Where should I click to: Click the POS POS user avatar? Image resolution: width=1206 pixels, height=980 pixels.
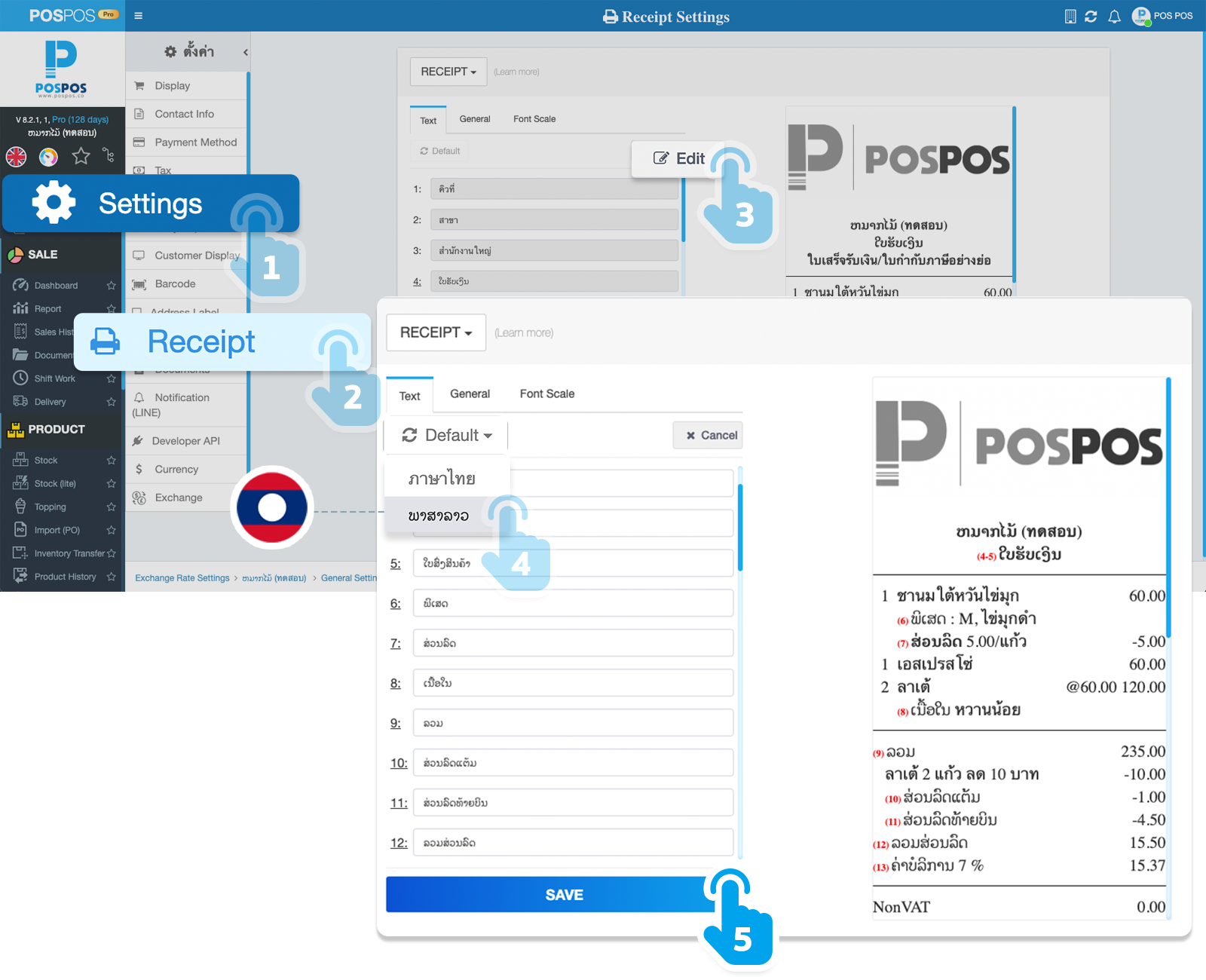[1141, 16]
